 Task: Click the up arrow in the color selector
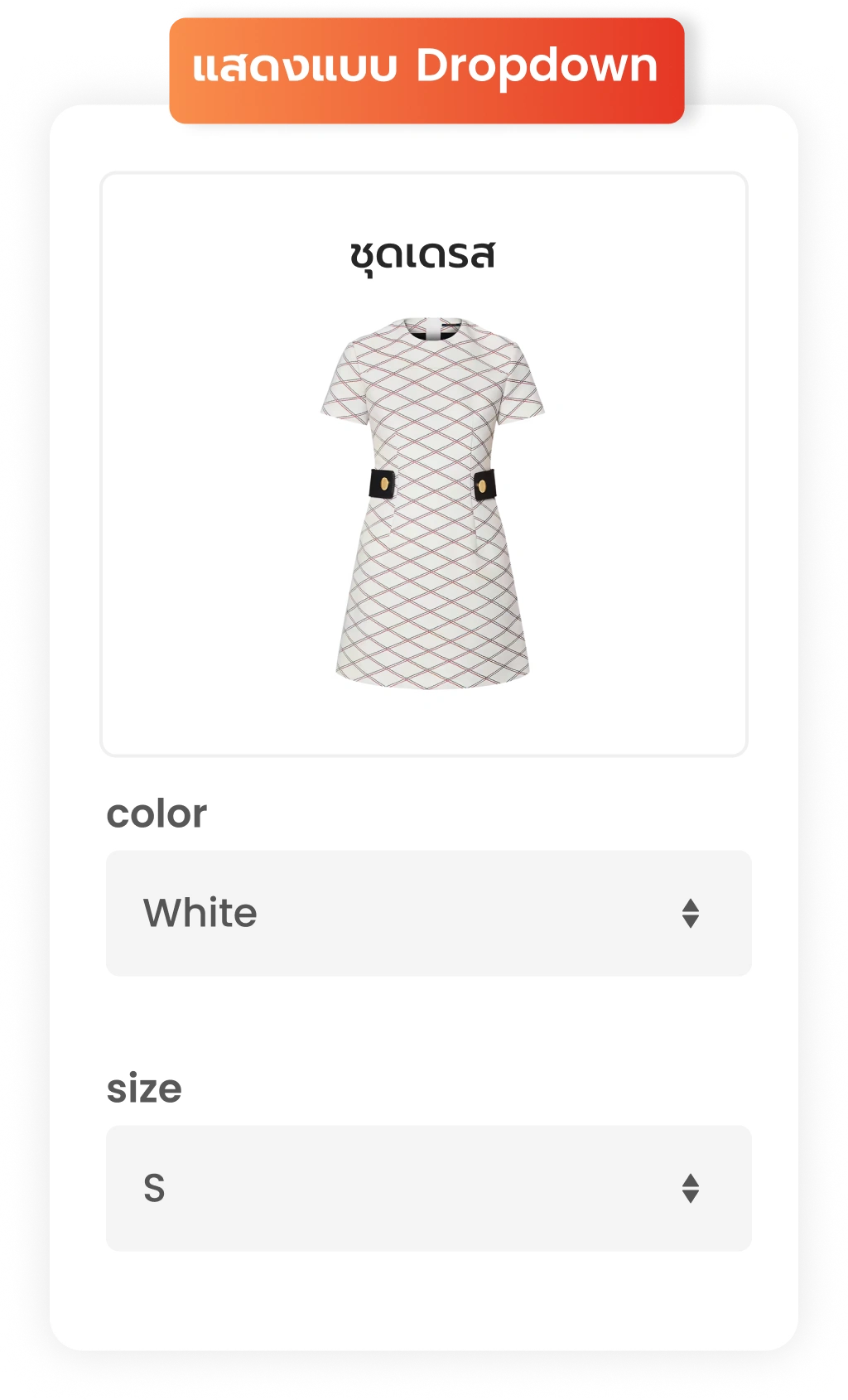pos(691,905)
